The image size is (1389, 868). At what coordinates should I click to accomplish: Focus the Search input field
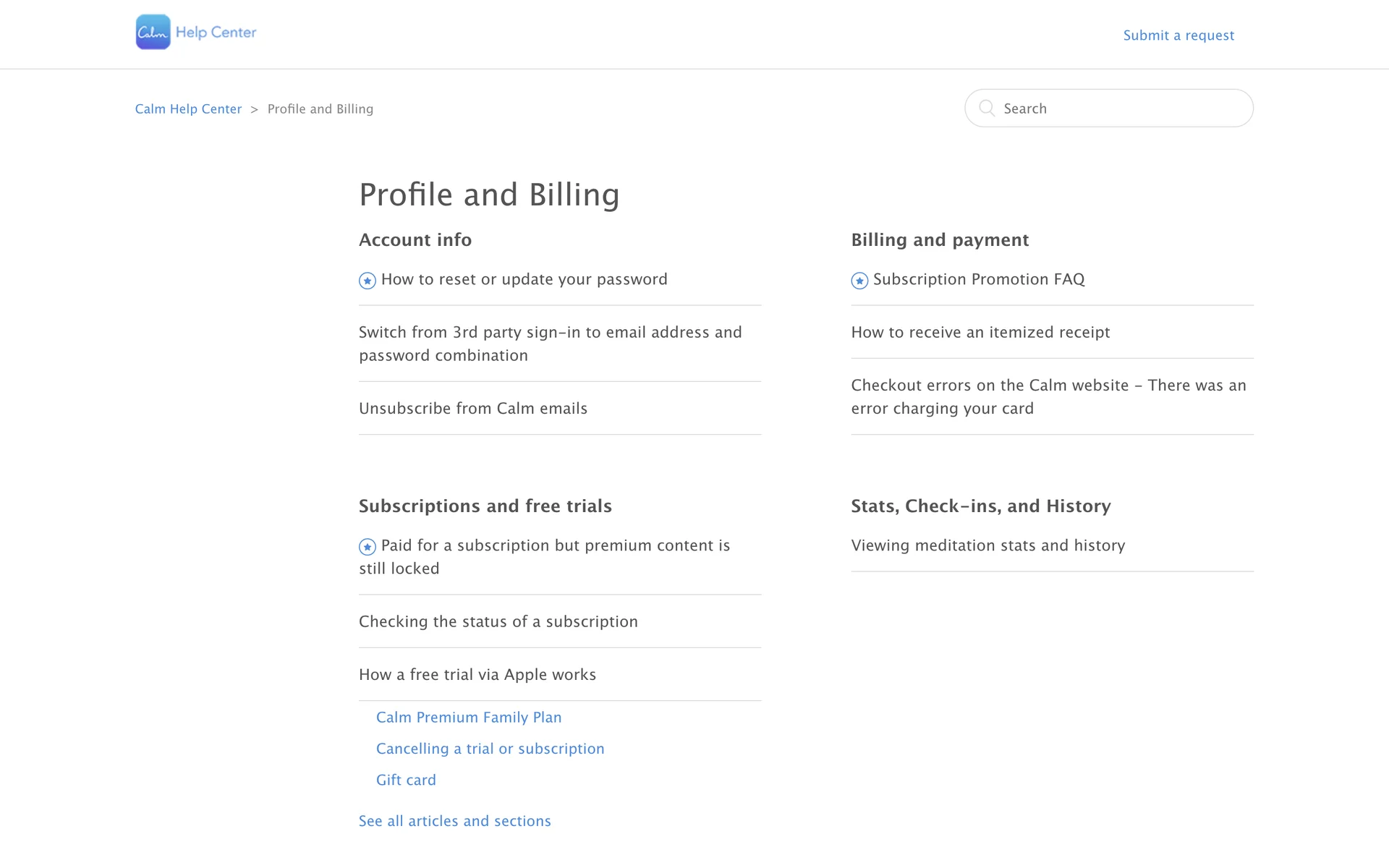[x=1121, y=109]
